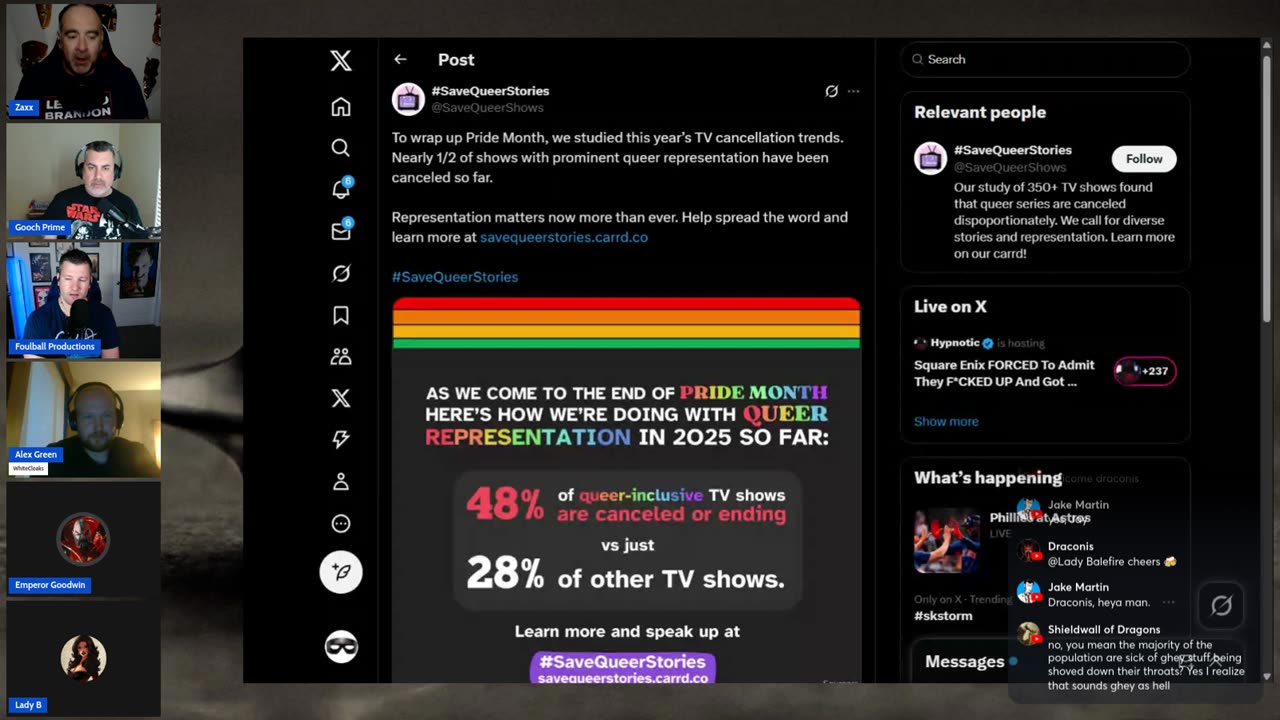Click the #SaveQueerStories hashtag in post
The width and height of the screenshot is (1280, 720).
tap(455, 277)
